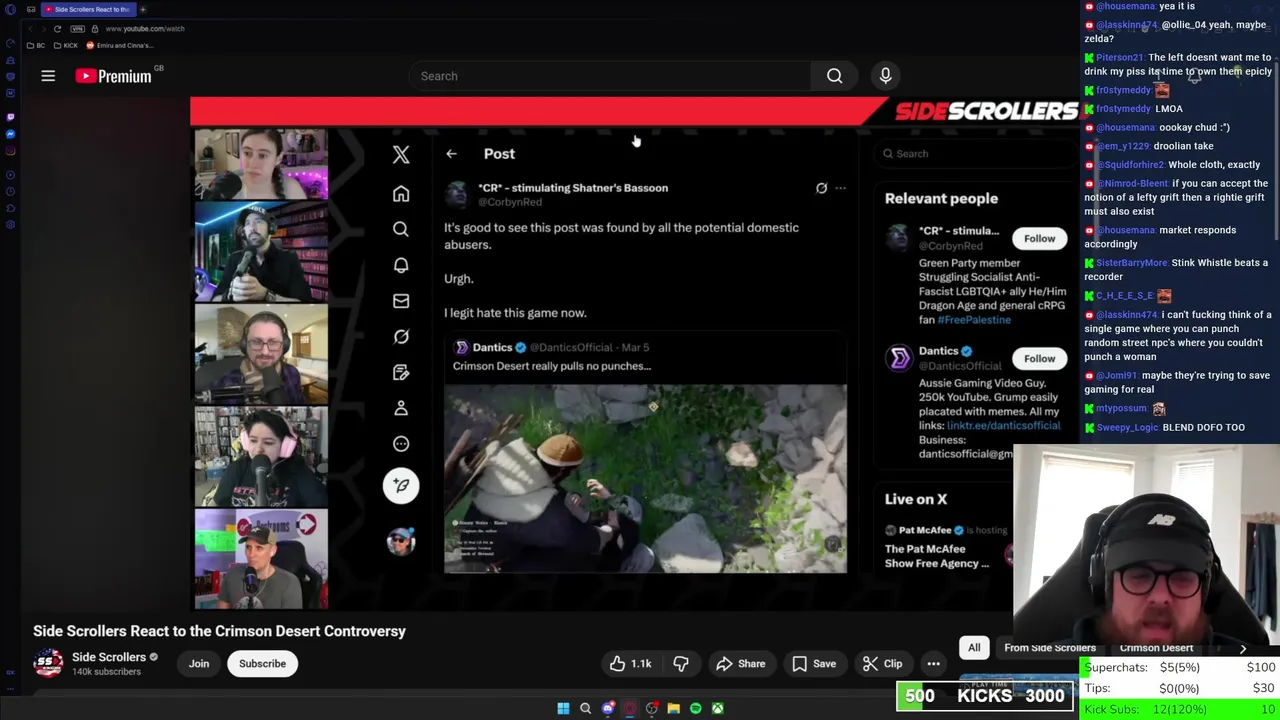Open Discord from the taskbar
1280x720 pixels.
coord(607,708)
